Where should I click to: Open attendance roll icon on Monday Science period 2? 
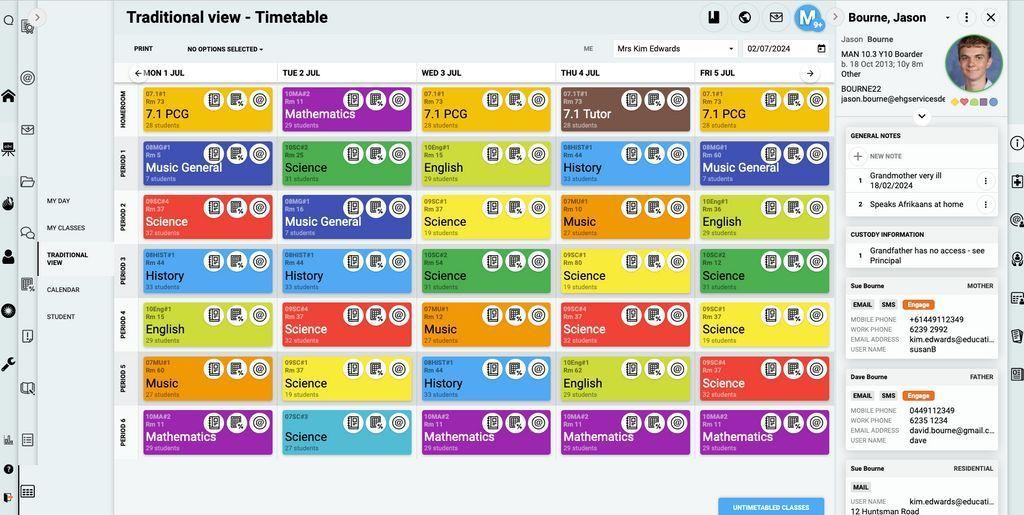point(214,208)
